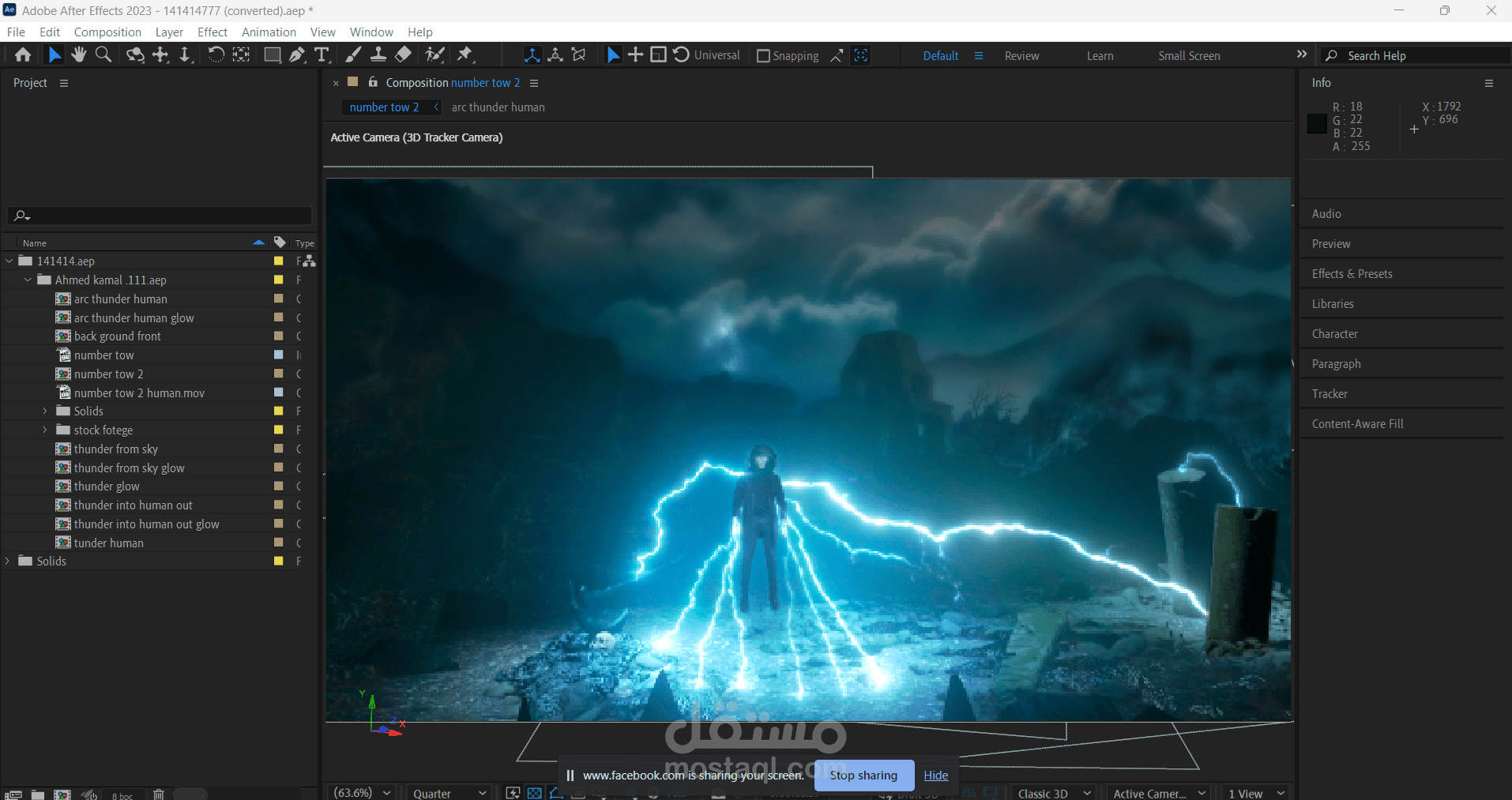This screenshot has width=1512, height=800.
Task: Click the Stop sharing button
Action: [x=863, y=776]
